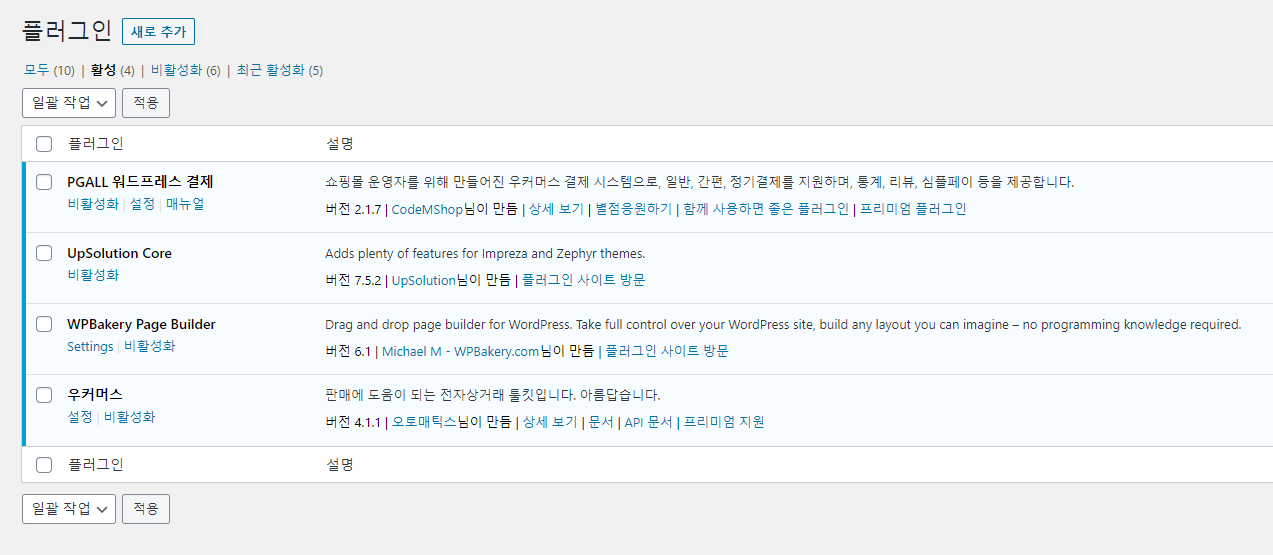Click the top 적용 button
The image size is (1273, 555).
pos(146,103)
